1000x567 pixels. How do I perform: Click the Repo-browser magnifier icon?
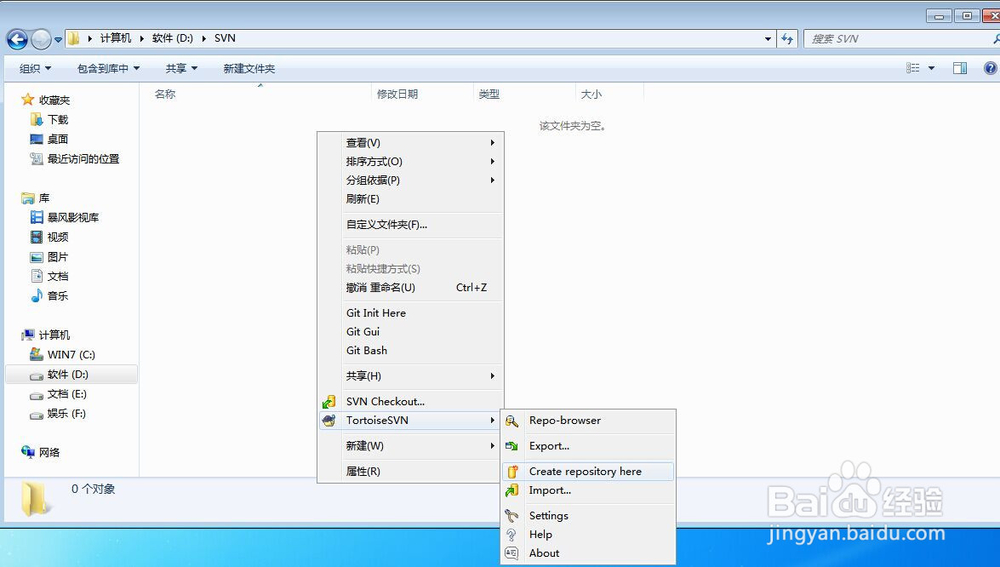(x=511, y=421)
